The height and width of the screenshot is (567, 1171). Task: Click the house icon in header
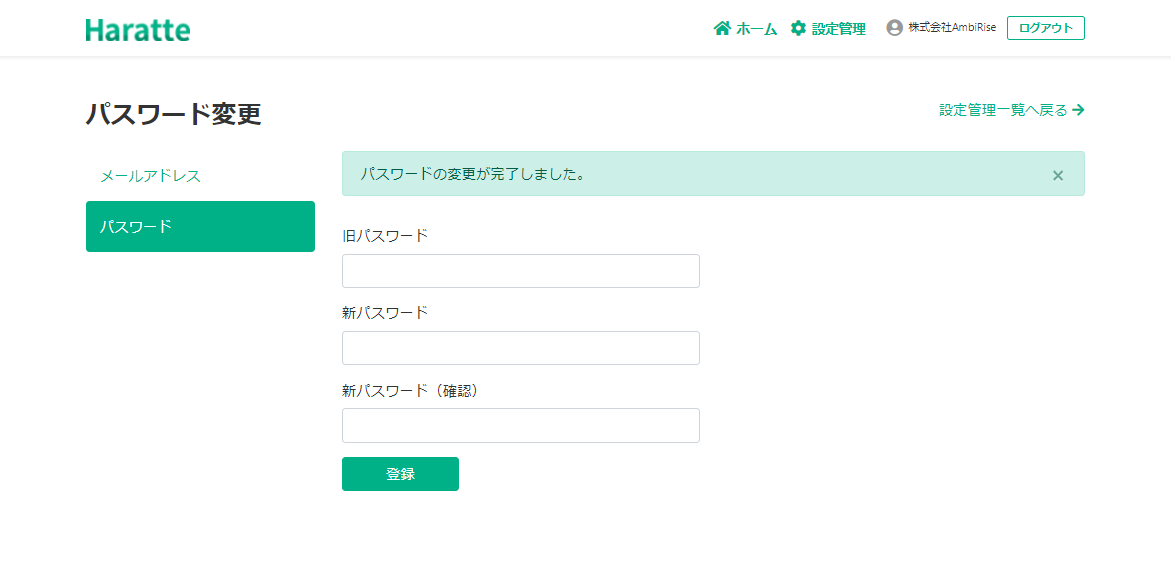pyautogui.click(x=722, y=28)
